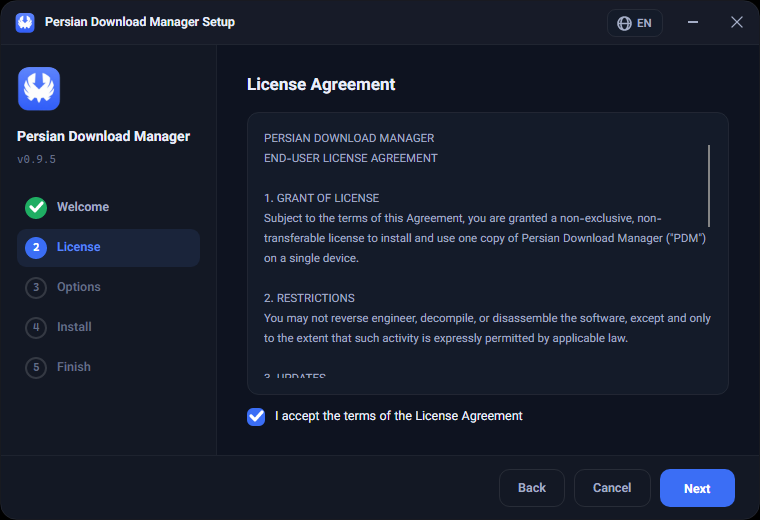Click the license text scrollbar thumb

pos(709,186)
